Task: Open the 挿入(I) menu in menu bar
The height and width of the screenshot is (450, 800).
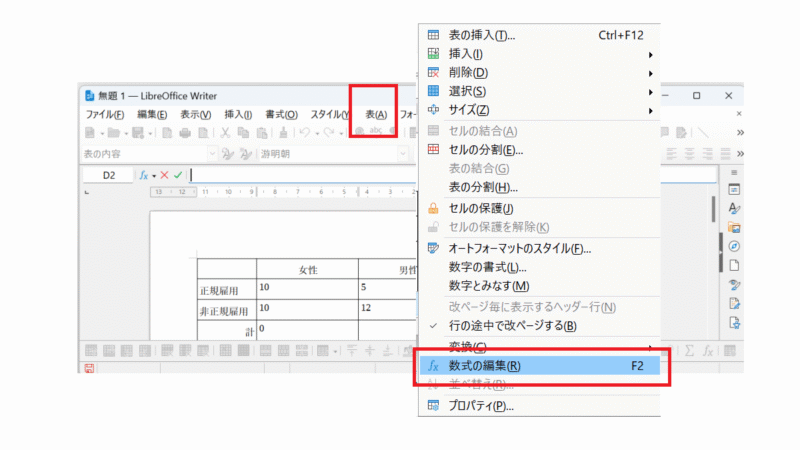Action: coord(238,114)
